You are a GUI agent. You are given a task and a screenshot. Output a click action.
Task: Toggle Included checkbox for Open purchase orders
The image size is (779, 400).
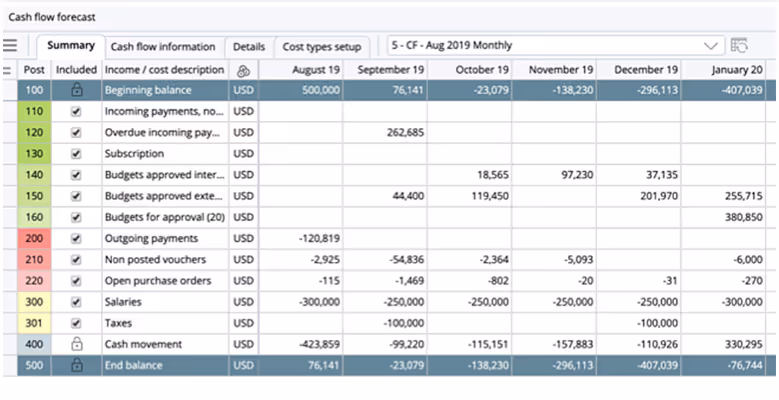(x=76, y=281)
